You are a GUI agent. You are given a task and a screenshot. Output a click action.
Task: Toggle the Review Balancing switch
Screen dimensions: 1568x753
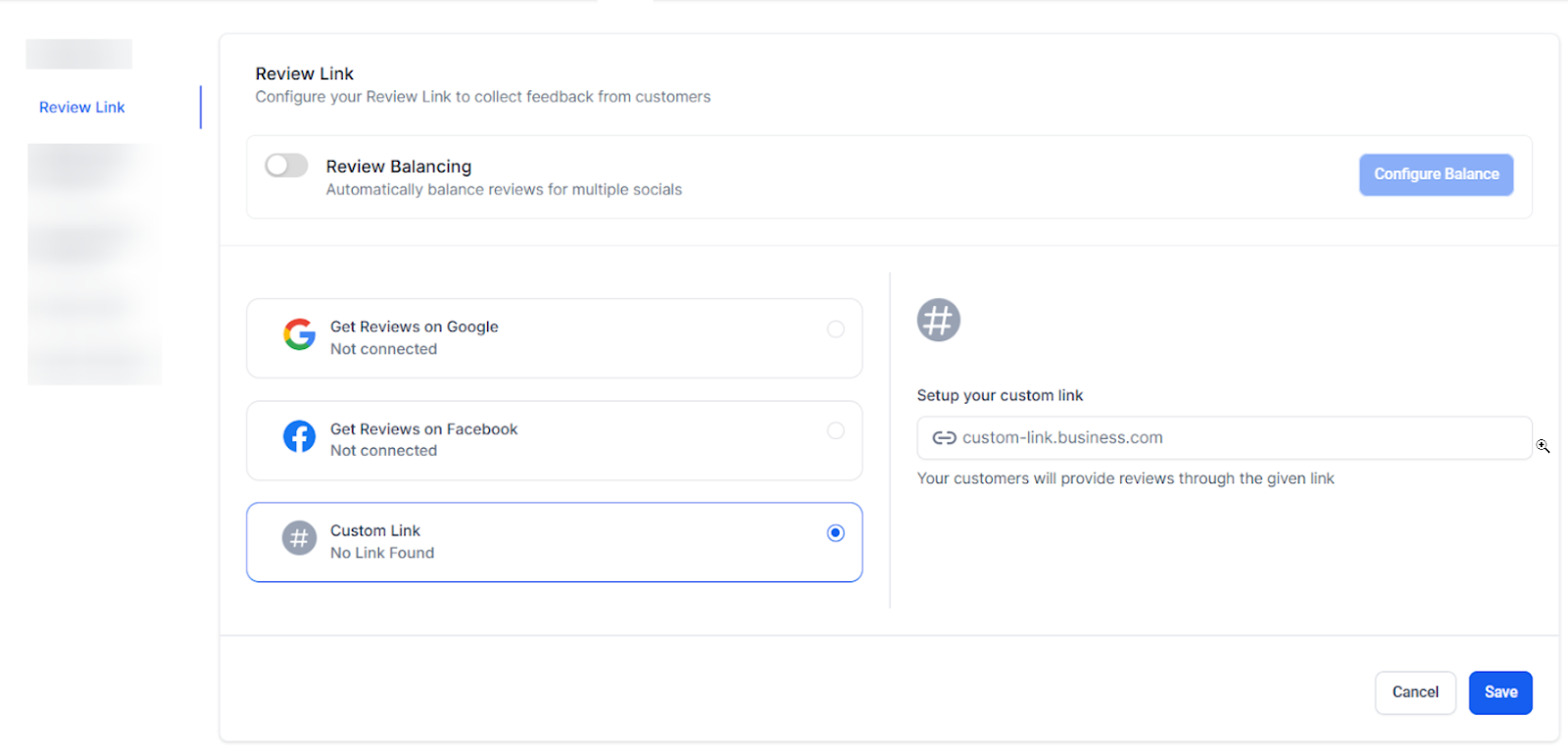click(286, 166)
